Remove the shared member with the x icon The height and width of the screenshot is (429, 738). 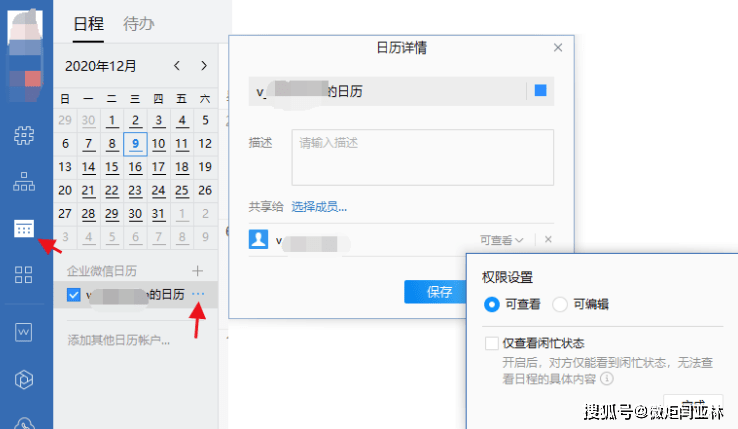(548, 240)
